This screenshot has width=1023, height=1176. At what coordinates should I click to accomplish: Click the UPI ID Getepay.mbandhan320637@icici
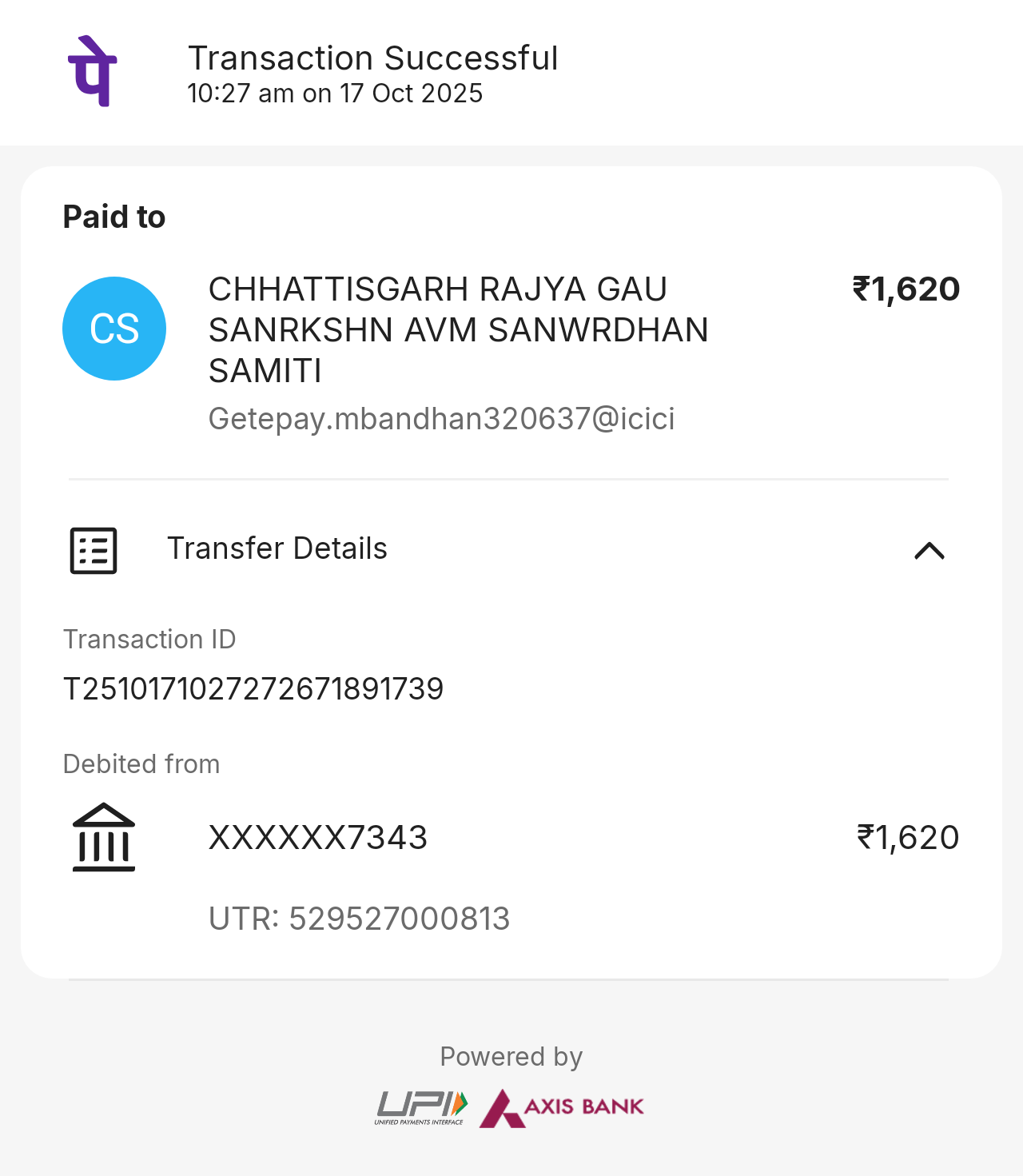pos(441,419)
